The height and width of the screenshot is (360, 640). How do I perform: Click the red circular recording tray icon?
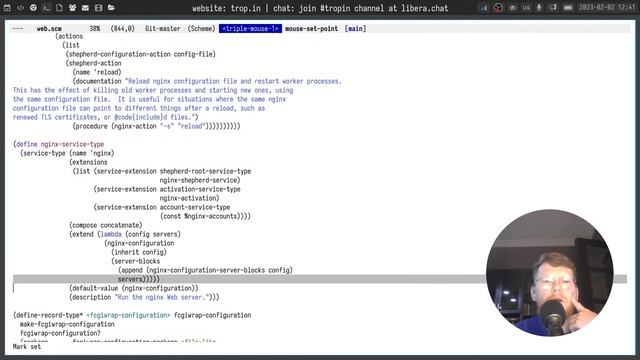pos(498,8)
